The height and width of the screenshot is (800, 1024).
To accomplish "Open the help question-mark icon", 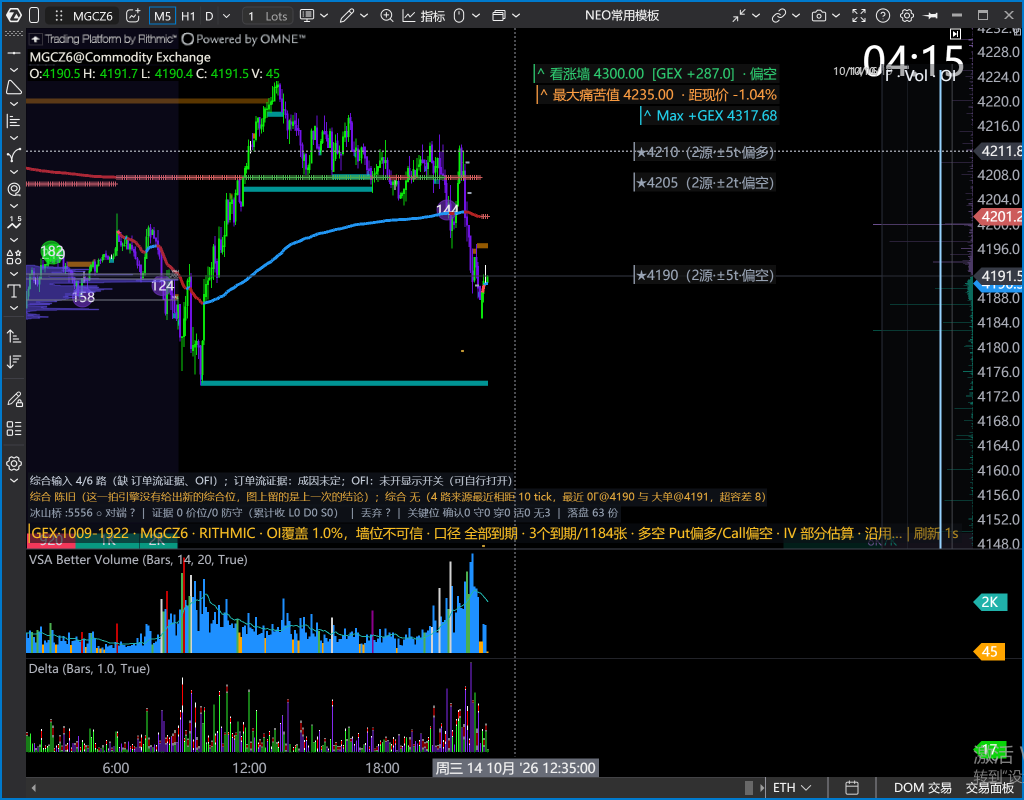I will point(882,16).
